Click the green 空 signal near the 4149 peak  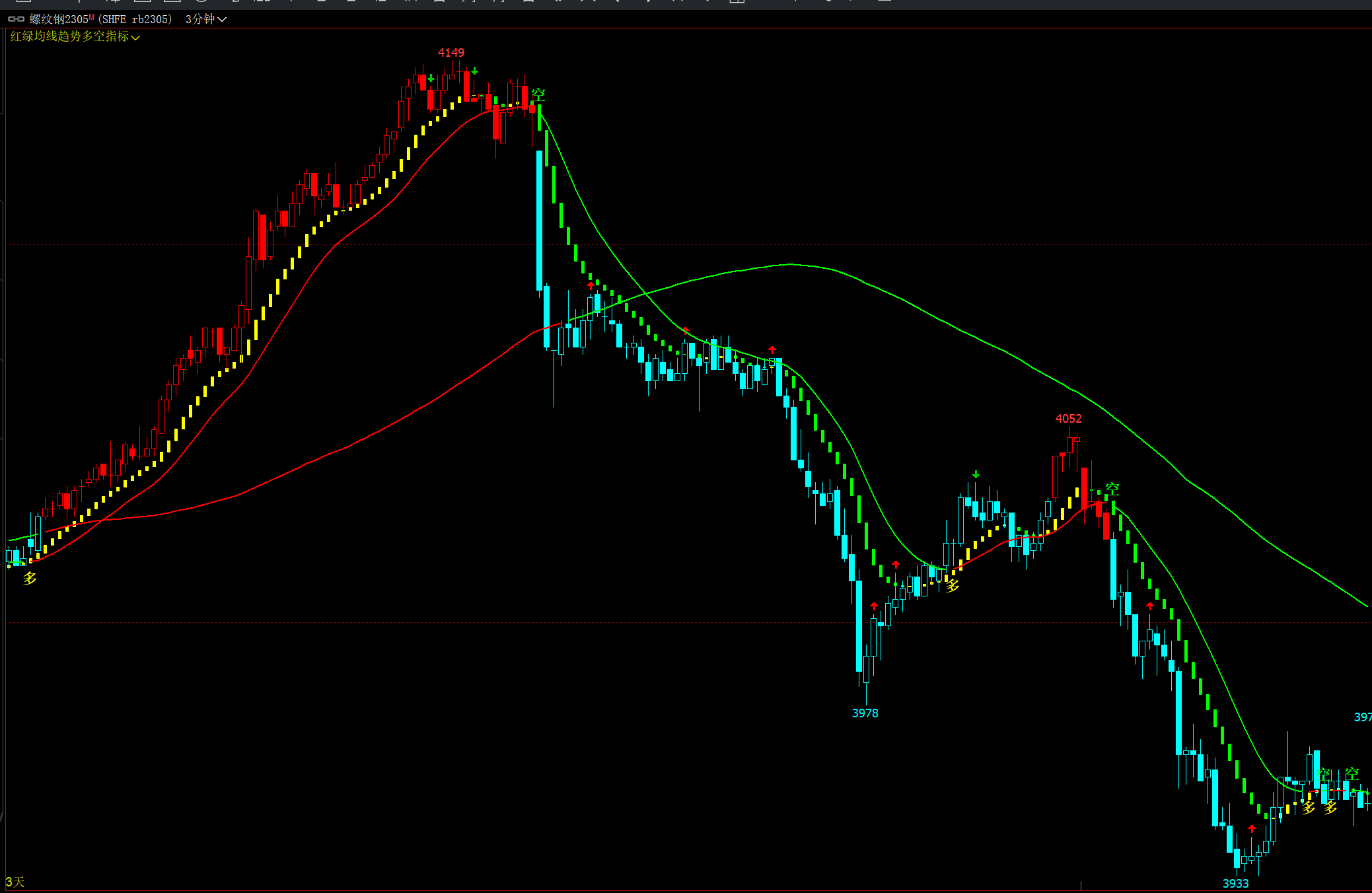538,94
